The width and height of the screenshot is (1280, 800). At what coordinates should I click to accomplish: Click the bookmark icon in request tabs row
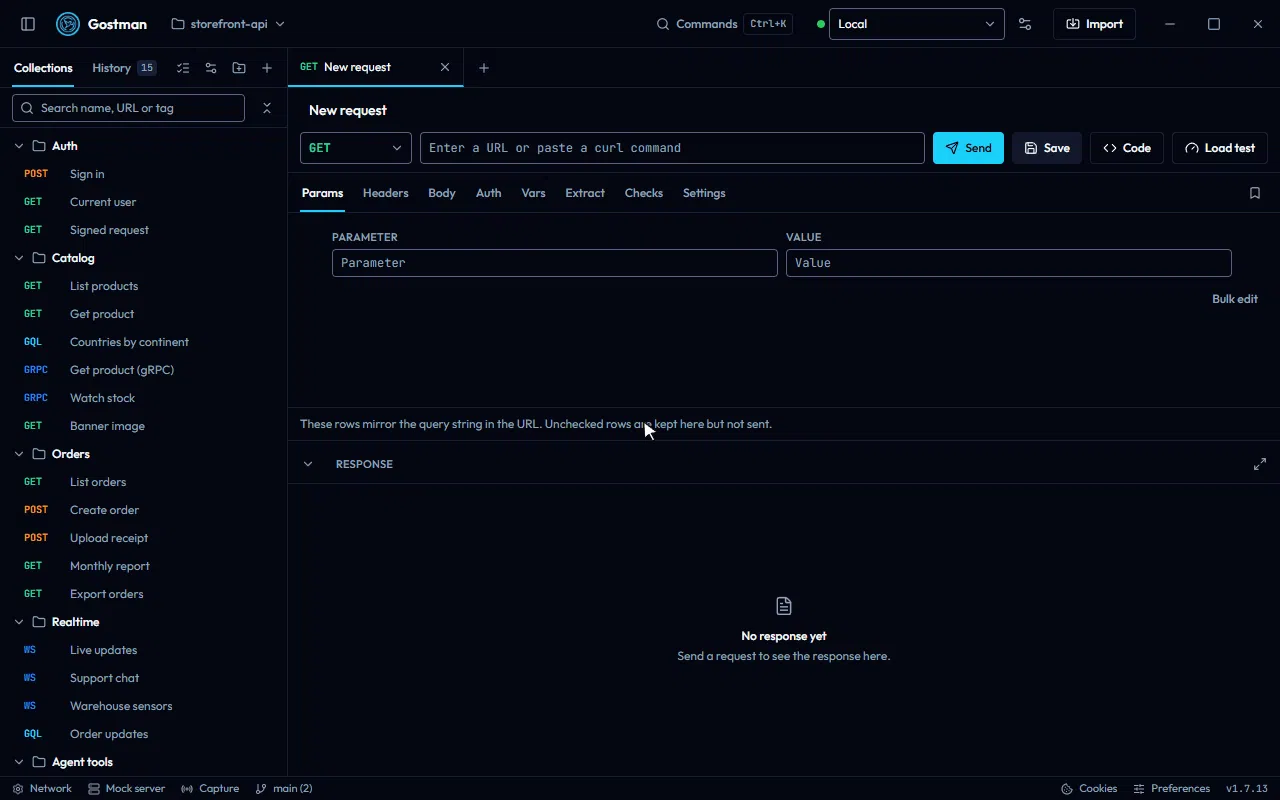(x=1255, y=193)
